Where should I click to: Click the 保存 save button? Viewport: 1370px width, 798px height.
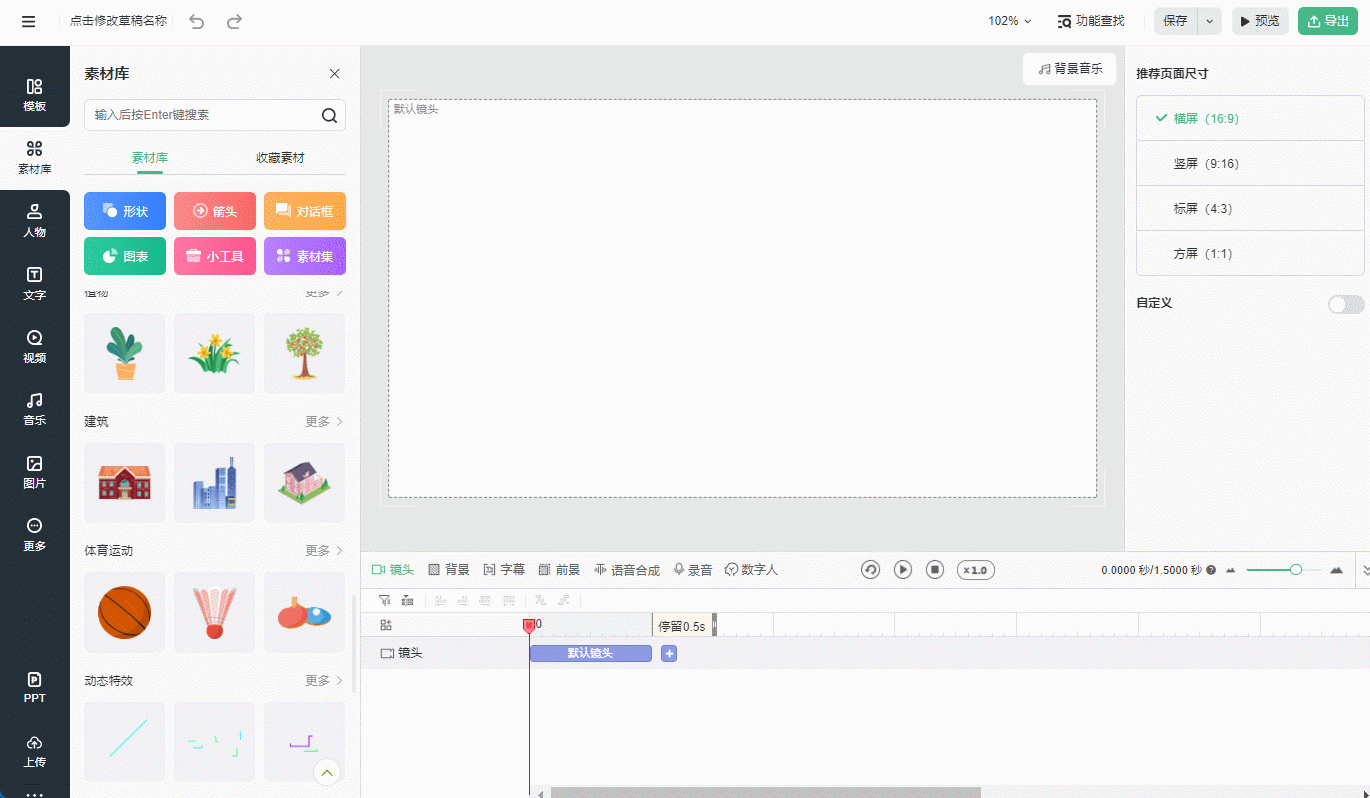pyautogui.click(x=1176, y=21)
